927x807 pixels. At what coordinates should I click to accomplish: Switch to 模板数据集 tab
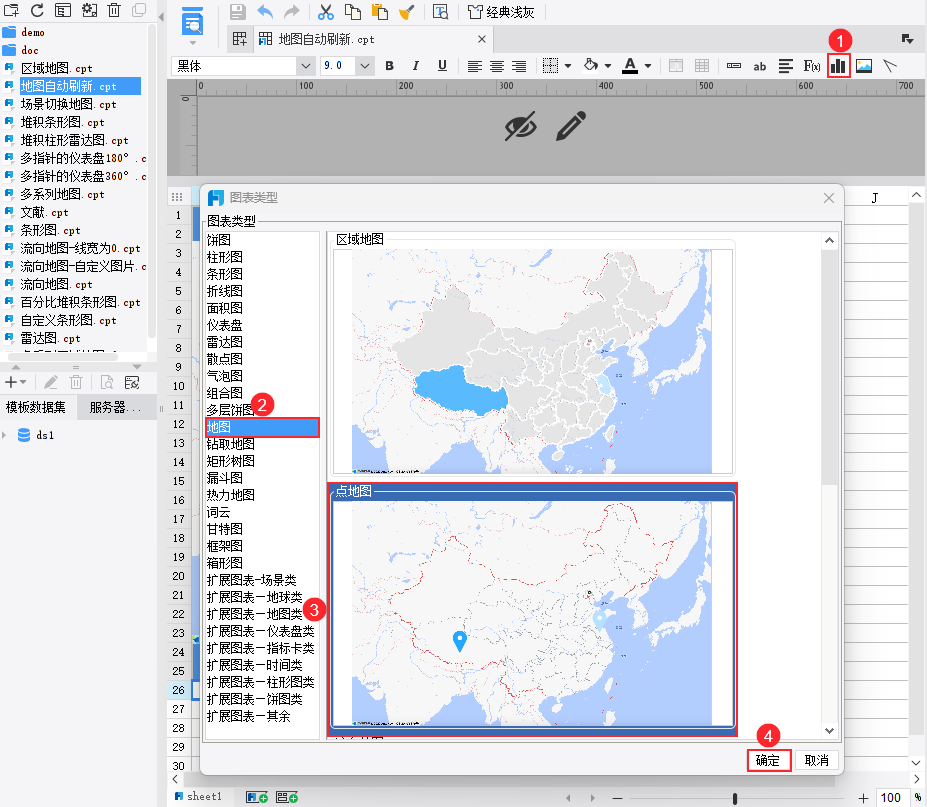(x=35, y=407)
